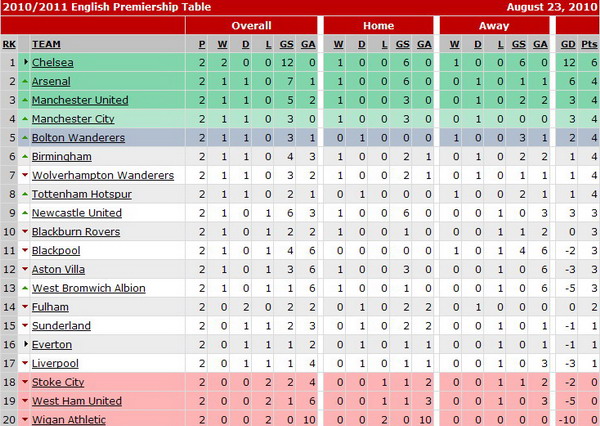Click the red down arrow beside Stoke City

pos(25,382)
